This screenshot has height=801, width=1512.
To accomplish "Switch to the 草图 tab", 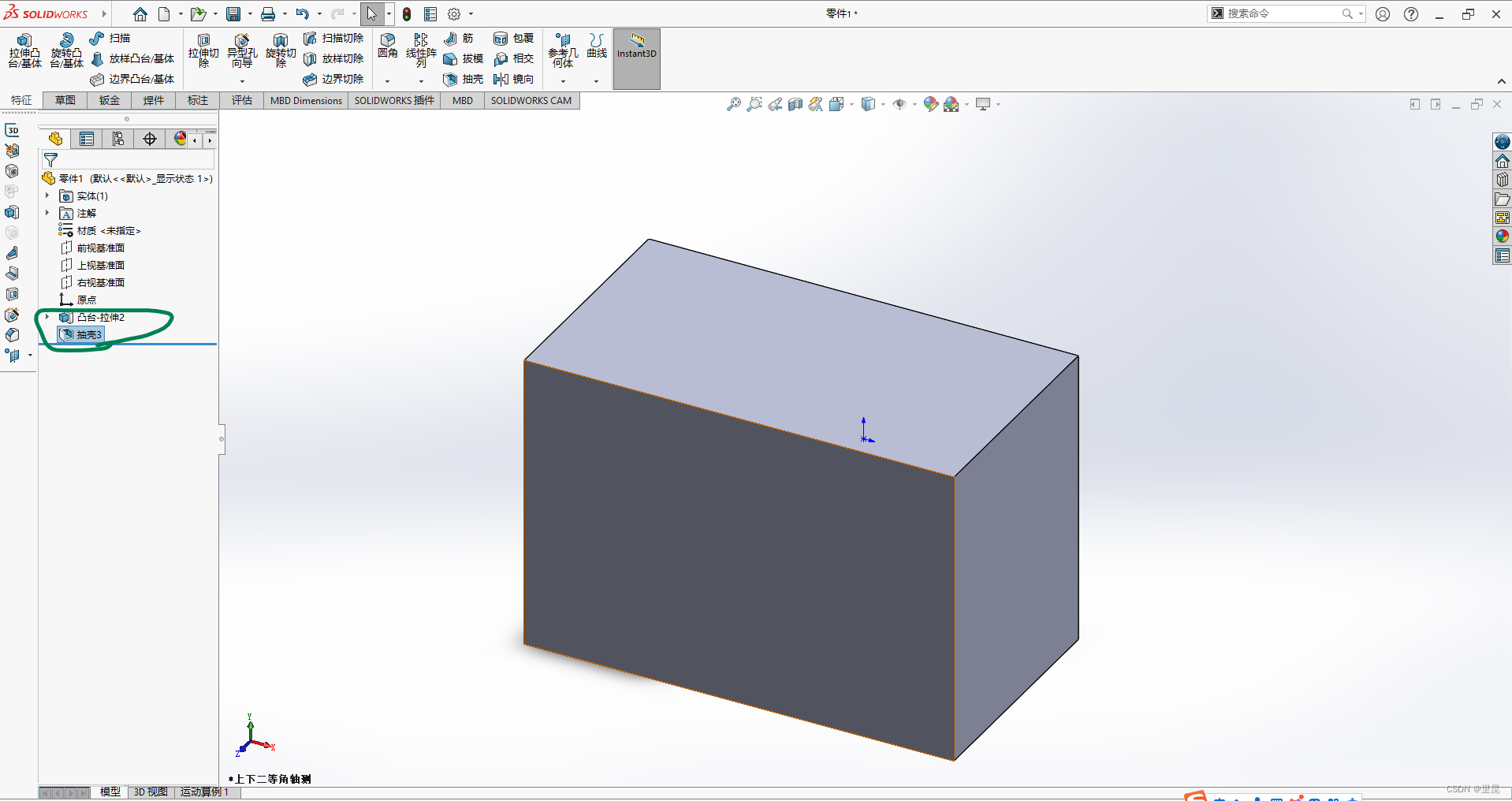I will [x=65, y=100].
